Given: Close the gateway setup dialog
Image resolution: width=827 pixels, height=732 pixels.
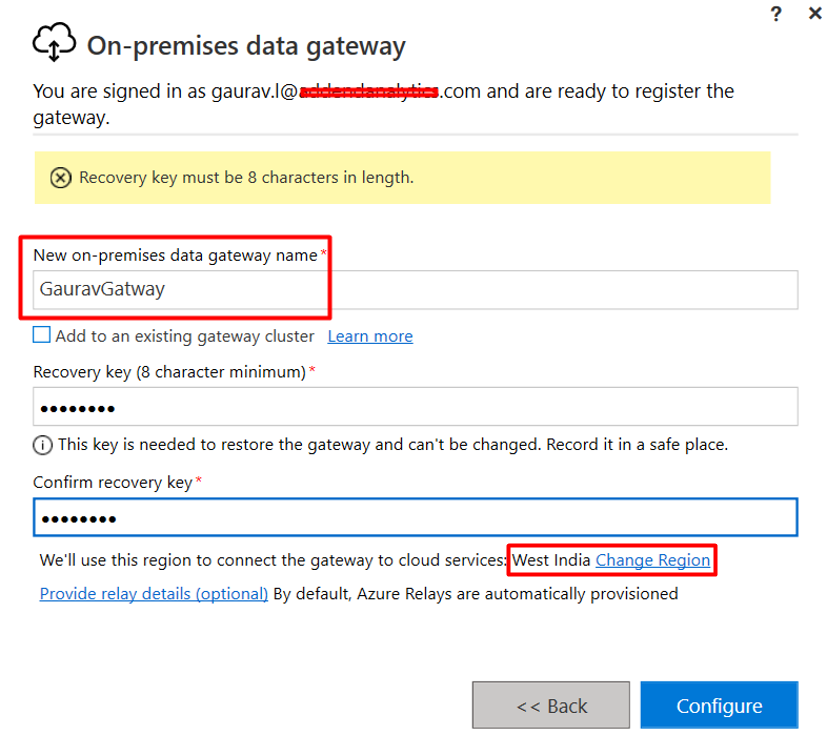Looking at the screenshot, I should (x=815, y=14).
